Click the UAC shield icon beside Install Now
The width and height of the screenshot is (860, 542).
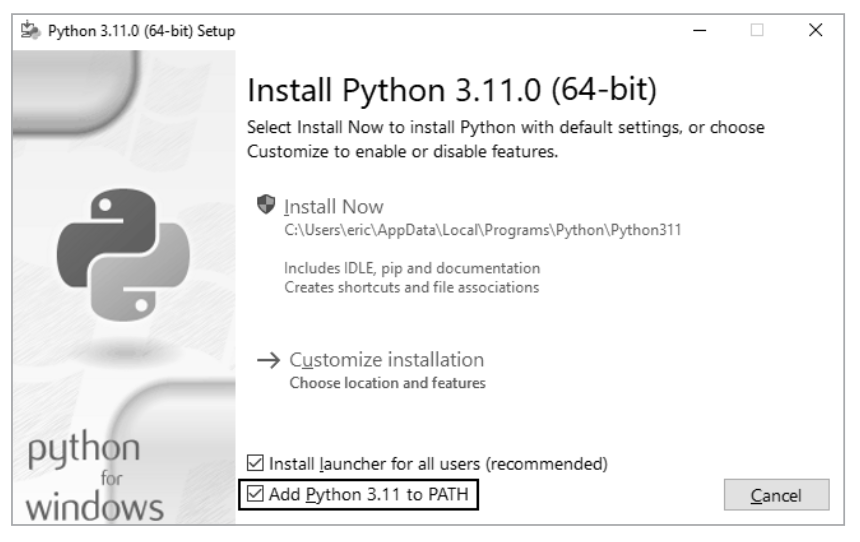266,206
